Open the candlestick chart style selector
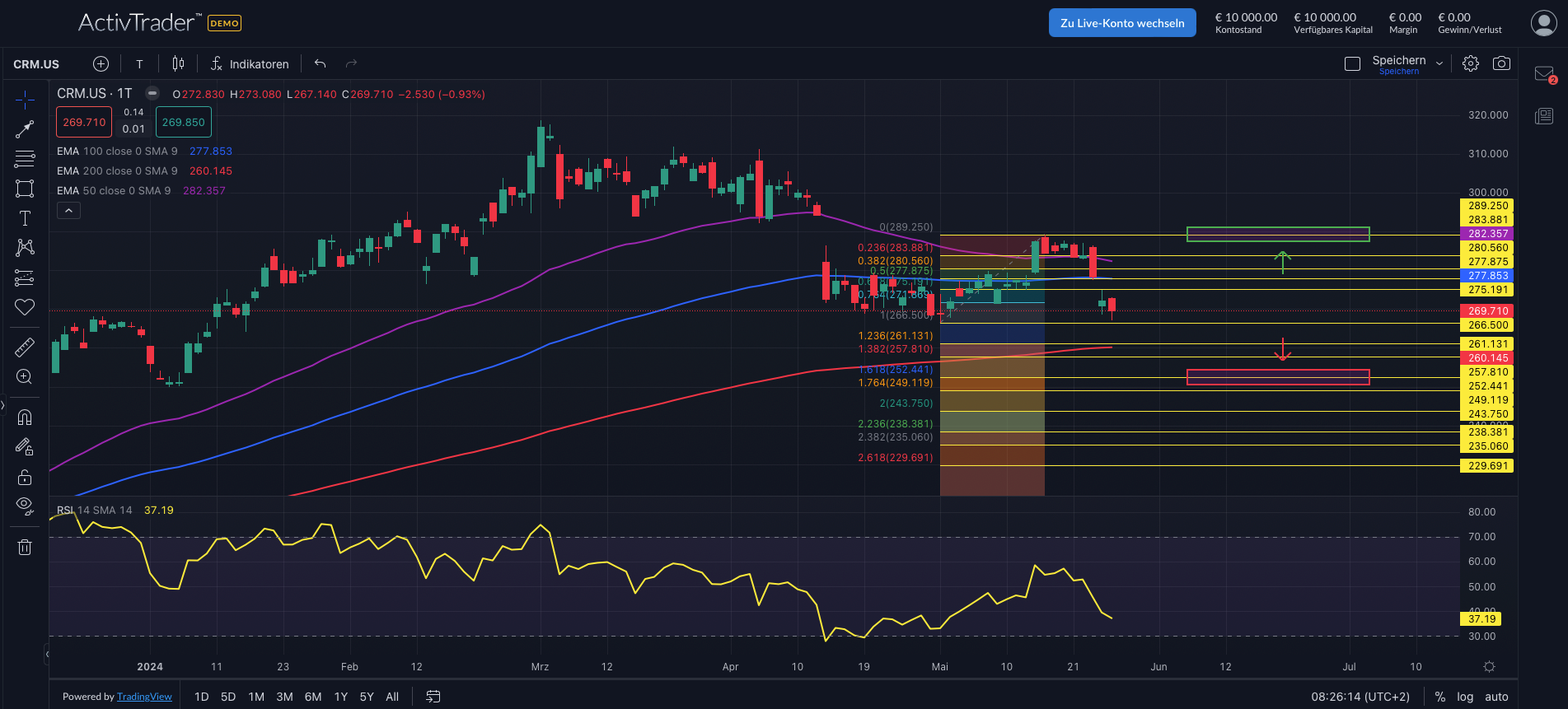This screenshot has width=1568, height=709. (x=178, y=64)
